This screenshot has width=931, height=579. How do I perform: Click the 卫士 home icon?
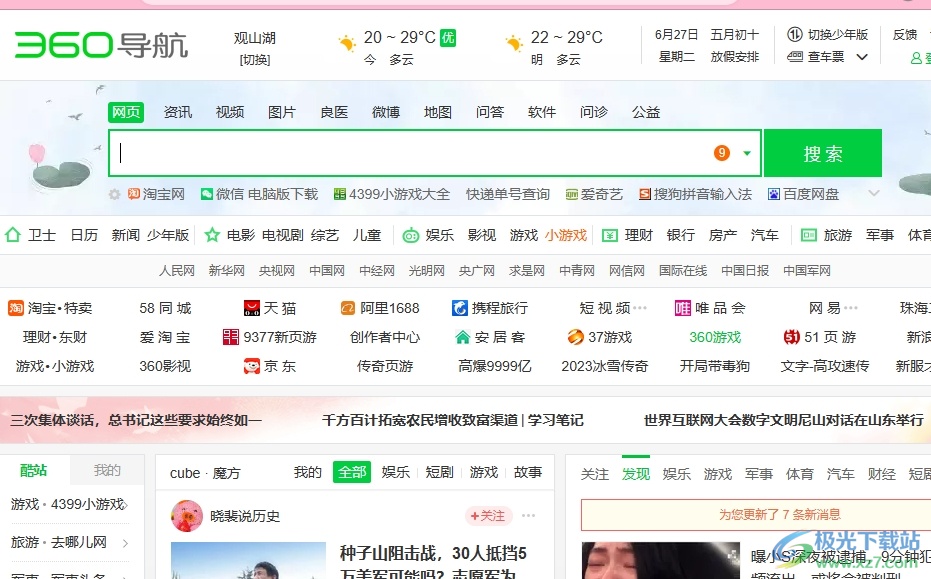13,235
